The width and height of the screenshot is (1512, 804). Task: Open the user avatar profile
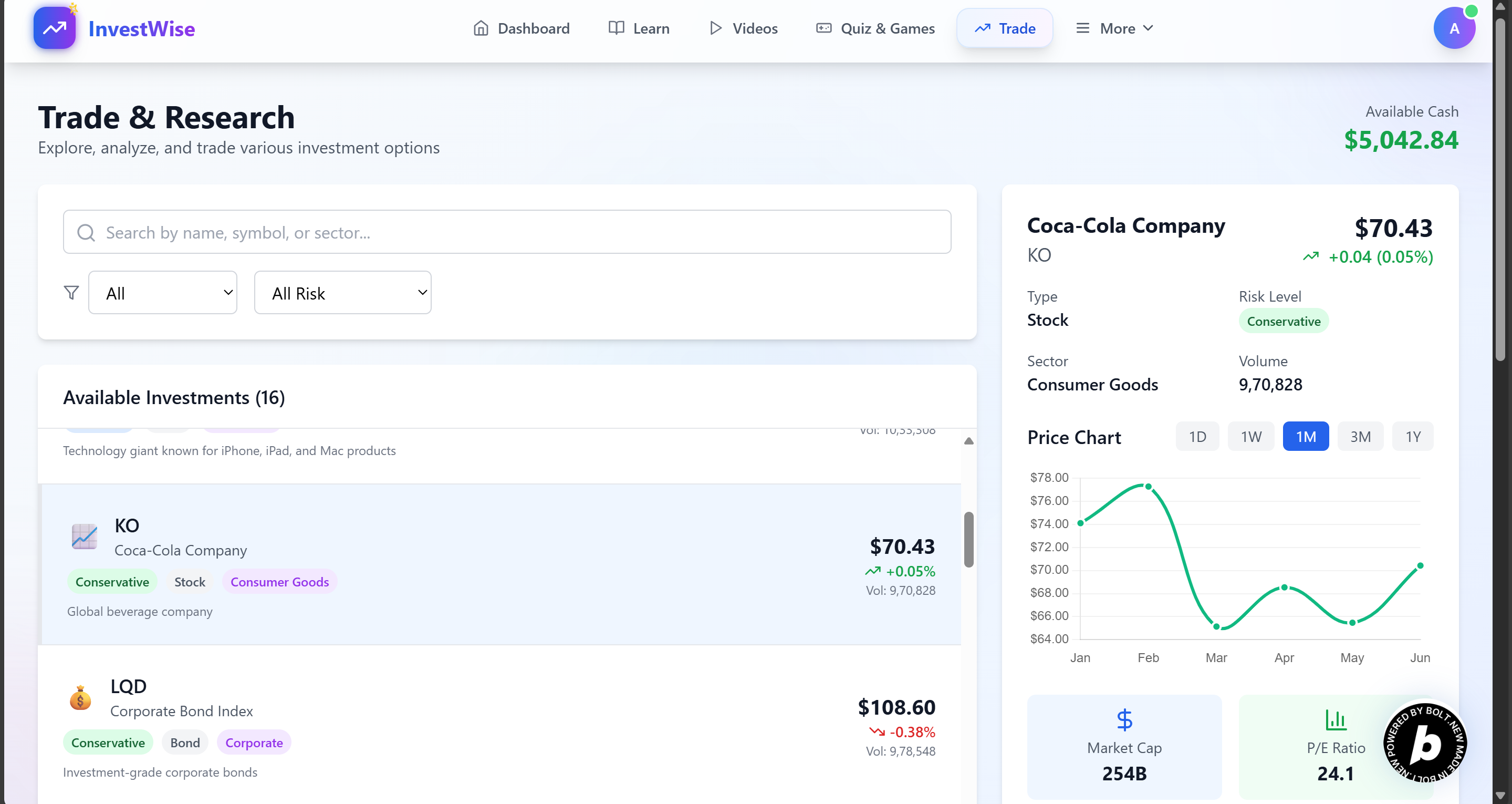point(1453,28)
